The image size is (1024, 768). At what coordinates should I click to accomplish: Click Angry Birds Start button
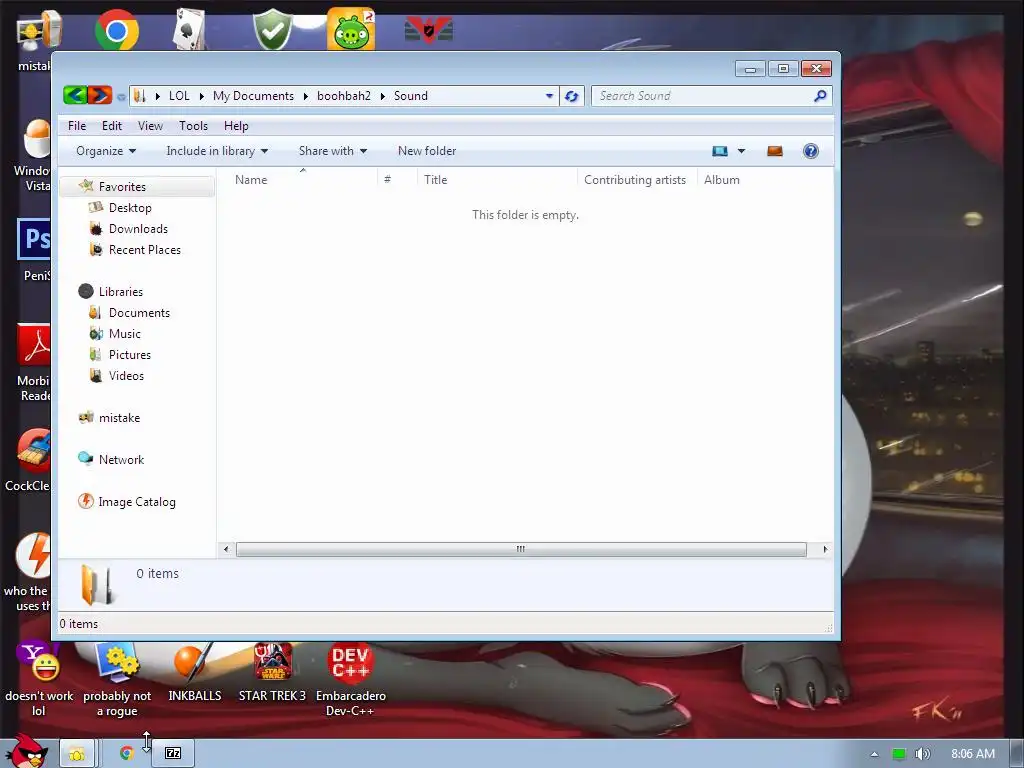pyautogui.click(x=27, y=751)
